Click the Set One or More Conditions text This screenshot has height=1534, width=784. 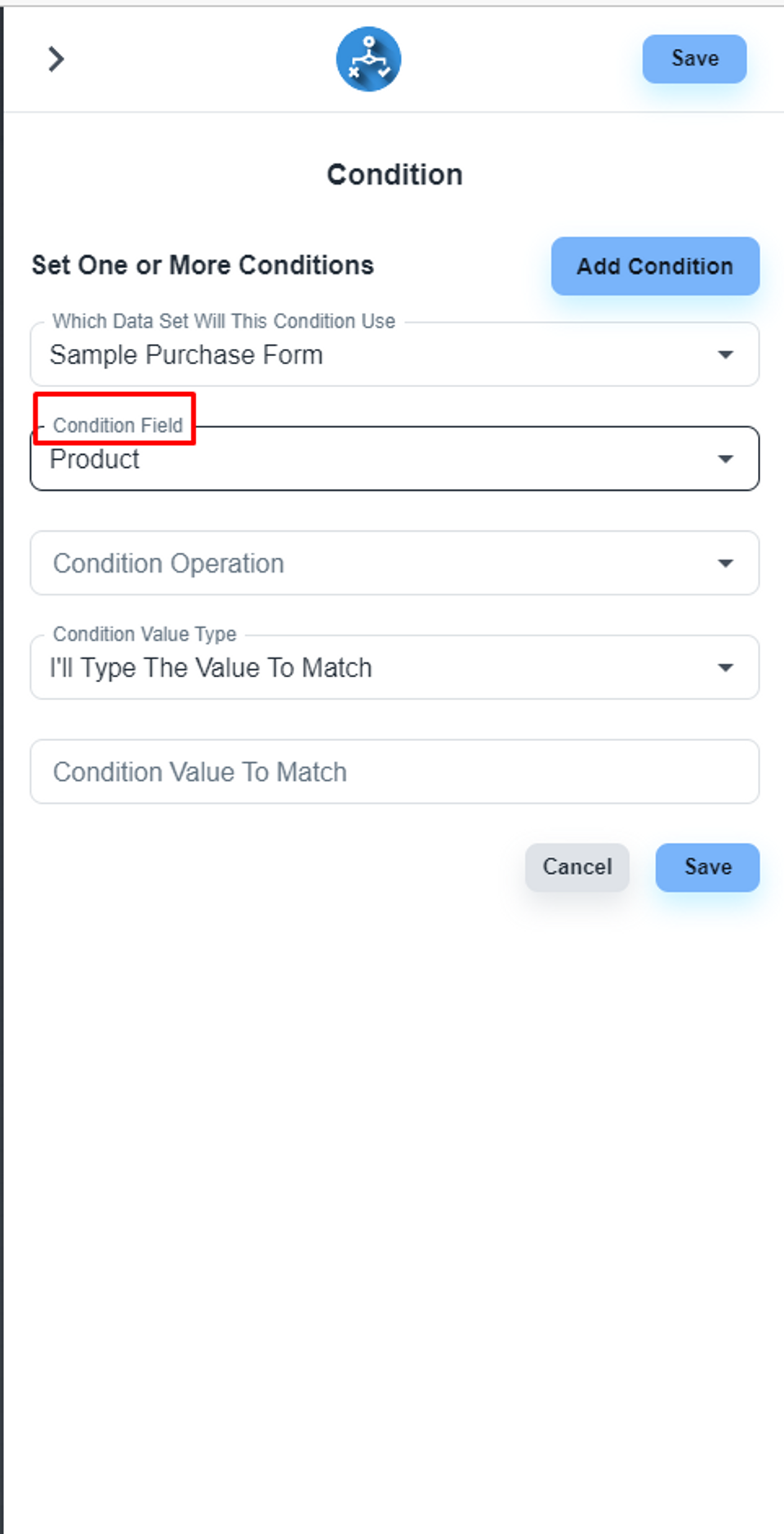point(203,265)
